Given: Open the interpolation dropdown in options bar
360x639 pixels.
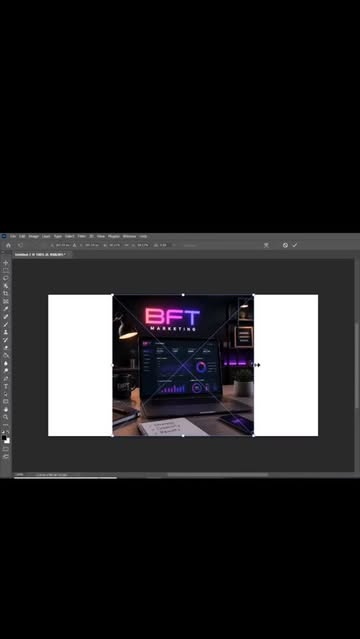Looking at the screenshot, I should click(191, 245).
